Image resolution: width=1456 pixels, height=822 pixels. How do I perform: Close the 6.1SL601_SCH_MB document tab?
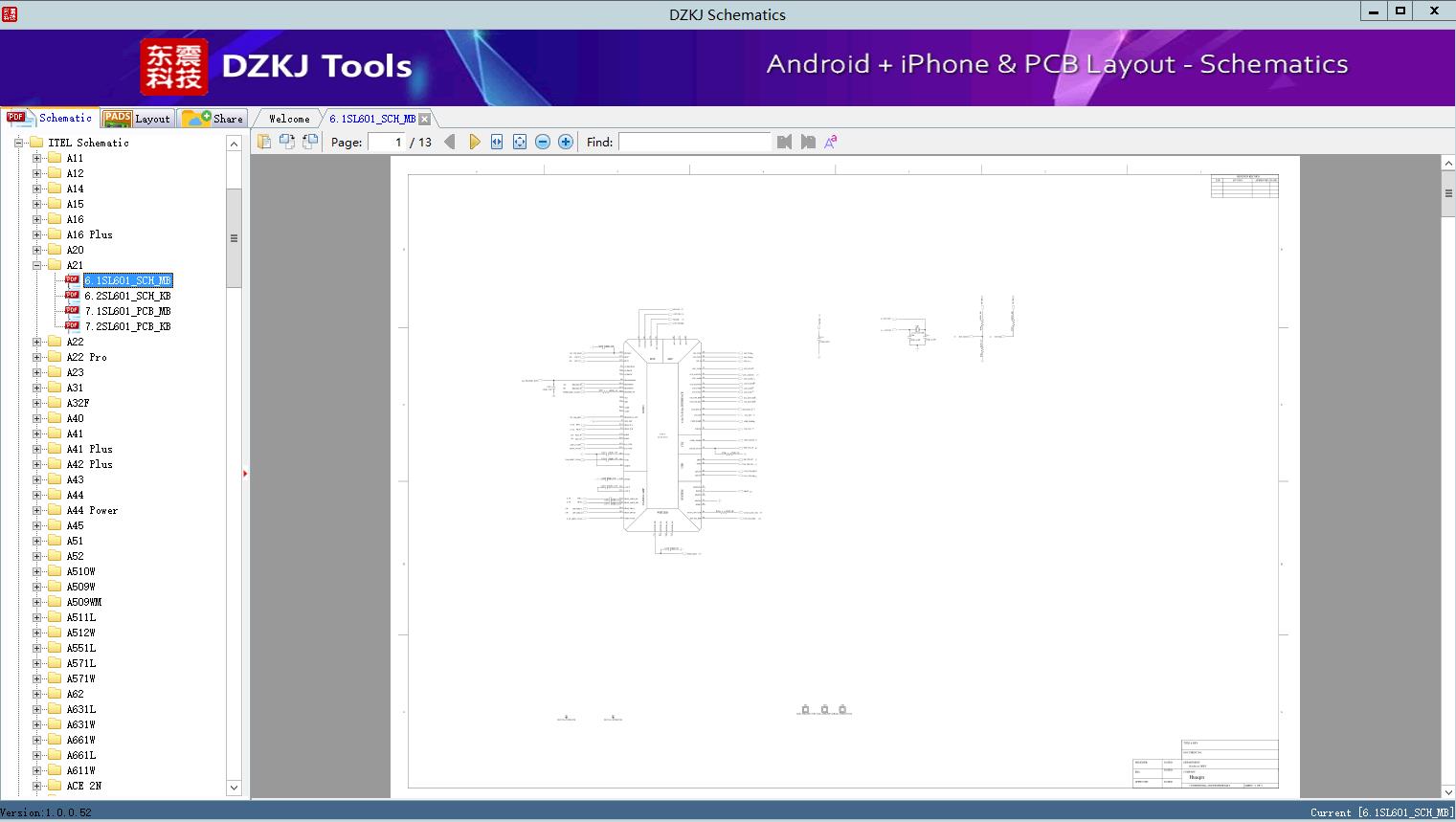click(424, 119)
